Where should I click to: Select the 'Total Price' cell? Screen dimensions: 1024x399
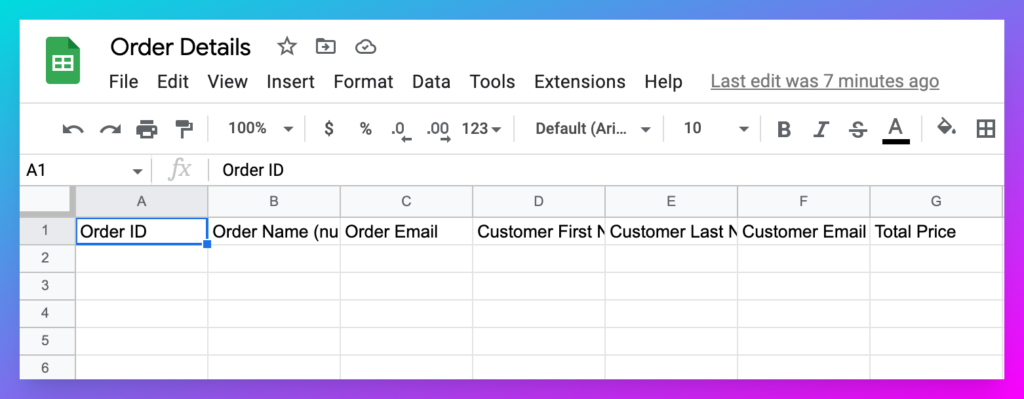click(936, 231)
